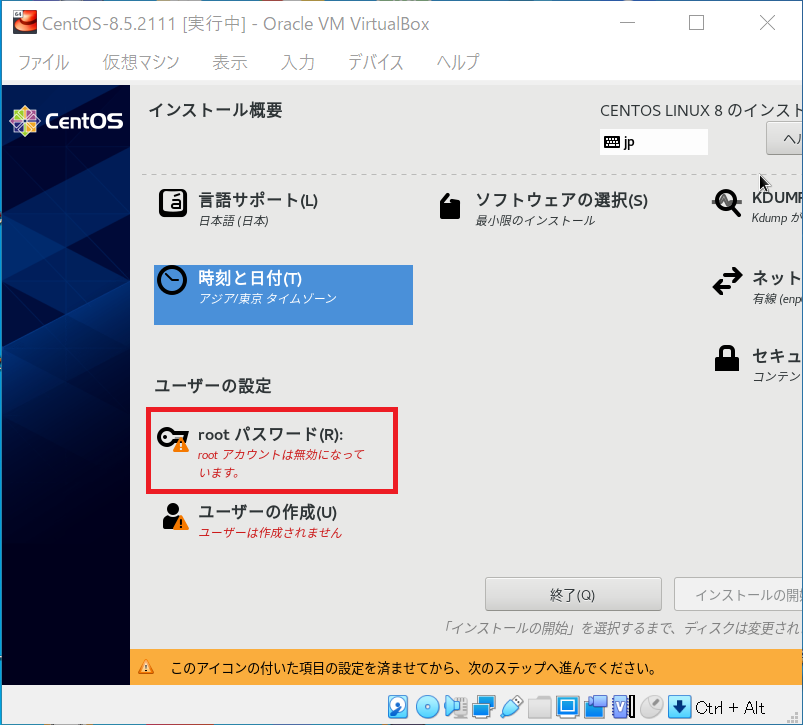Click the 終了(Q) button
The height and width of the screenshot is (725, 803).
point(573,594)
